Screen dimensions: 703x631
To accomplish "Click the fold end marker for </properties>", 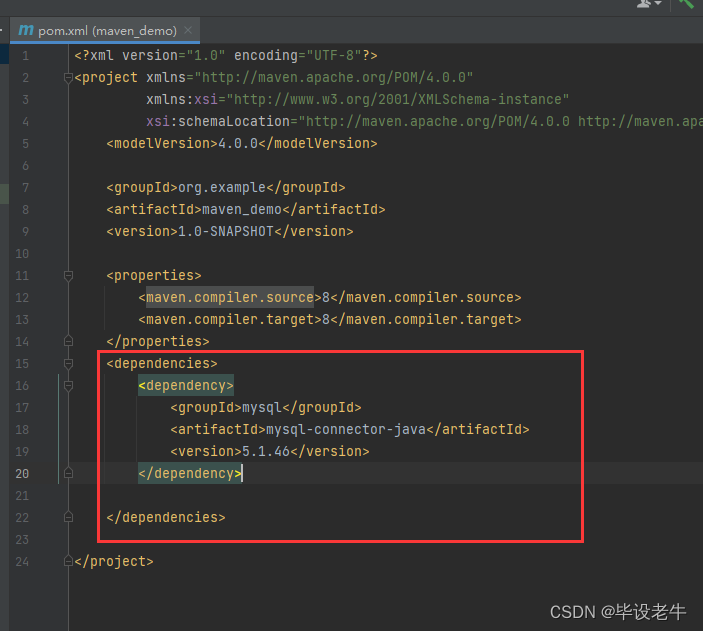I will [x=68, y=341].
